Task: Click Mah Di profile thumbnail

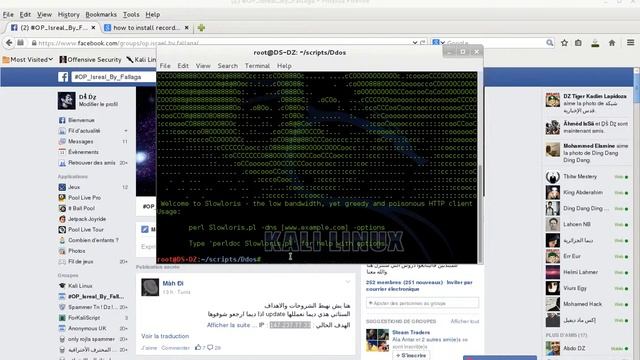Action: pyautogui.click(x=150, y=287)
